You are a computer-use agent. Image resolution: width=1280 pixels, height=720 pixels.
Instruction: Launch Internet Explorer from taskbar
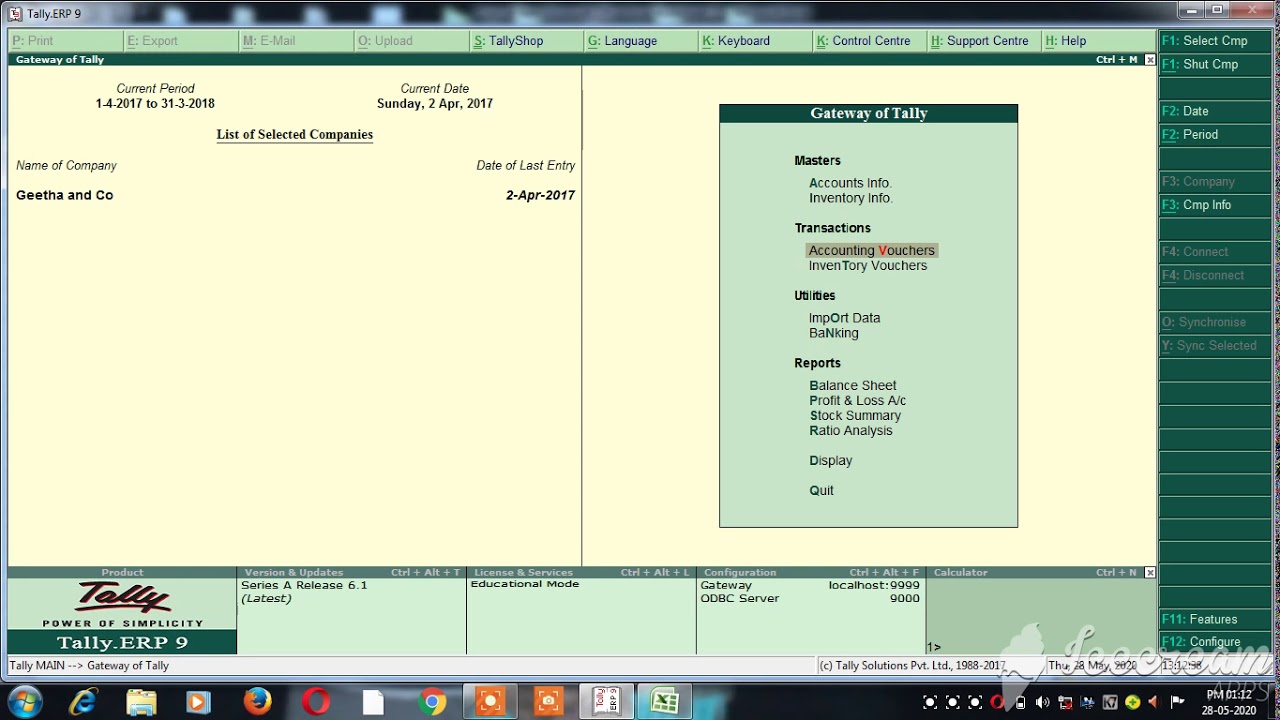[x=83, y=702]
